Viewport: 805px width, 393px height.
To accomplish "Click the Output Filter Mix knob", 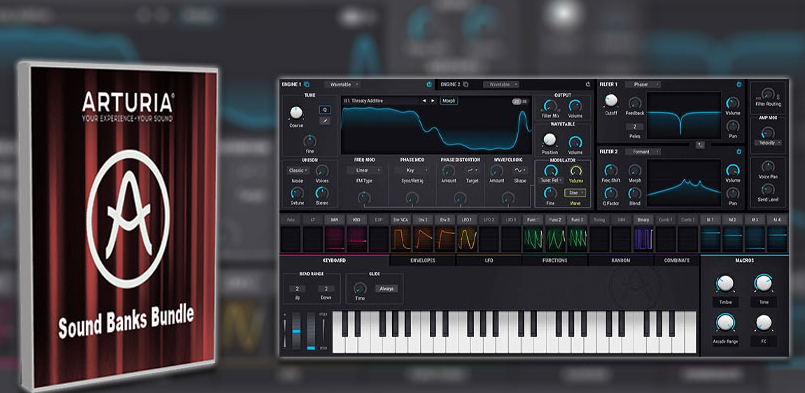I will 550,106.
